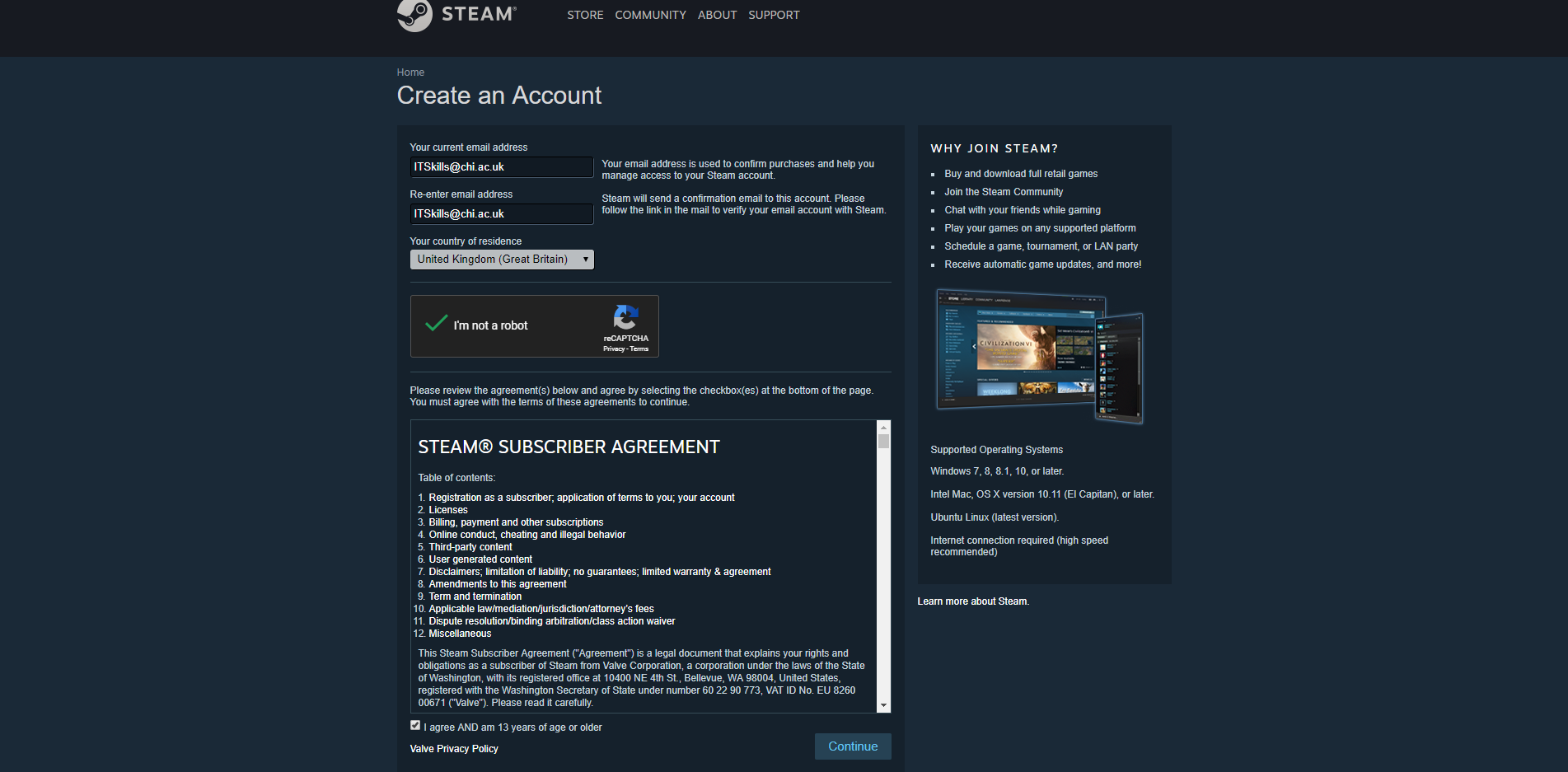Open the Valve Privacy Policy link
Image resolution: width=1568 pixels, height=772 pixels.
pos(454,749)
